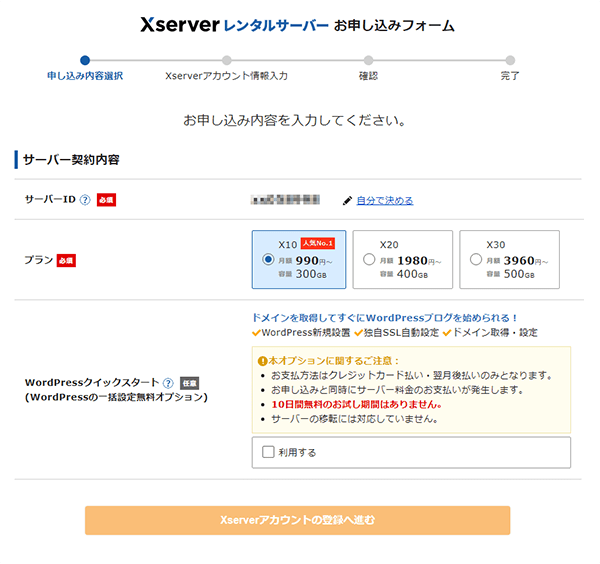Click the red 必須 badge beside サーバーID
The height and width of the screenshot is (564, 600).
click(x=106, y=200)
